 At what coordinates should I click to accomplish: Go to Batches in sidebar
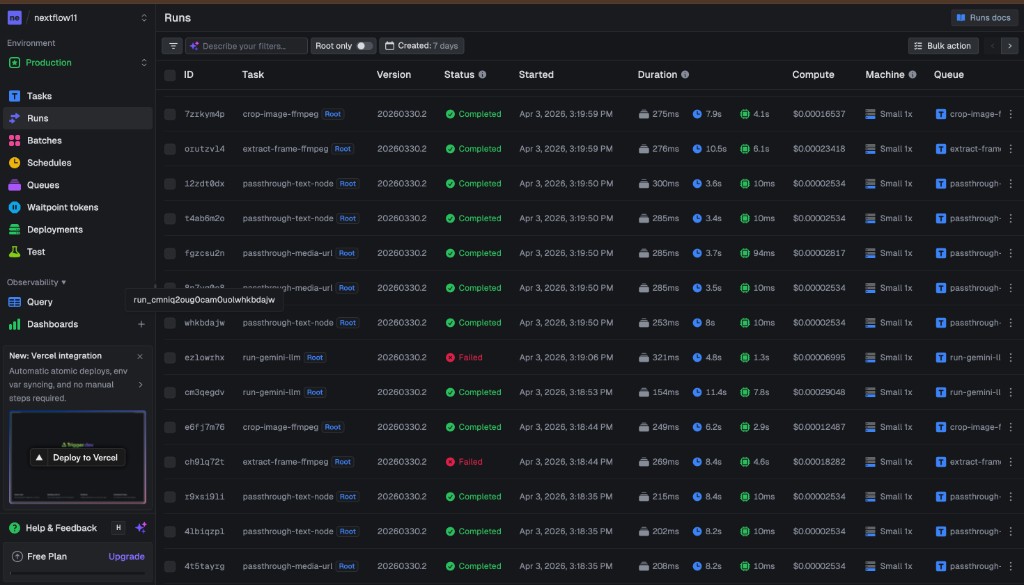(x=77, y=140)
